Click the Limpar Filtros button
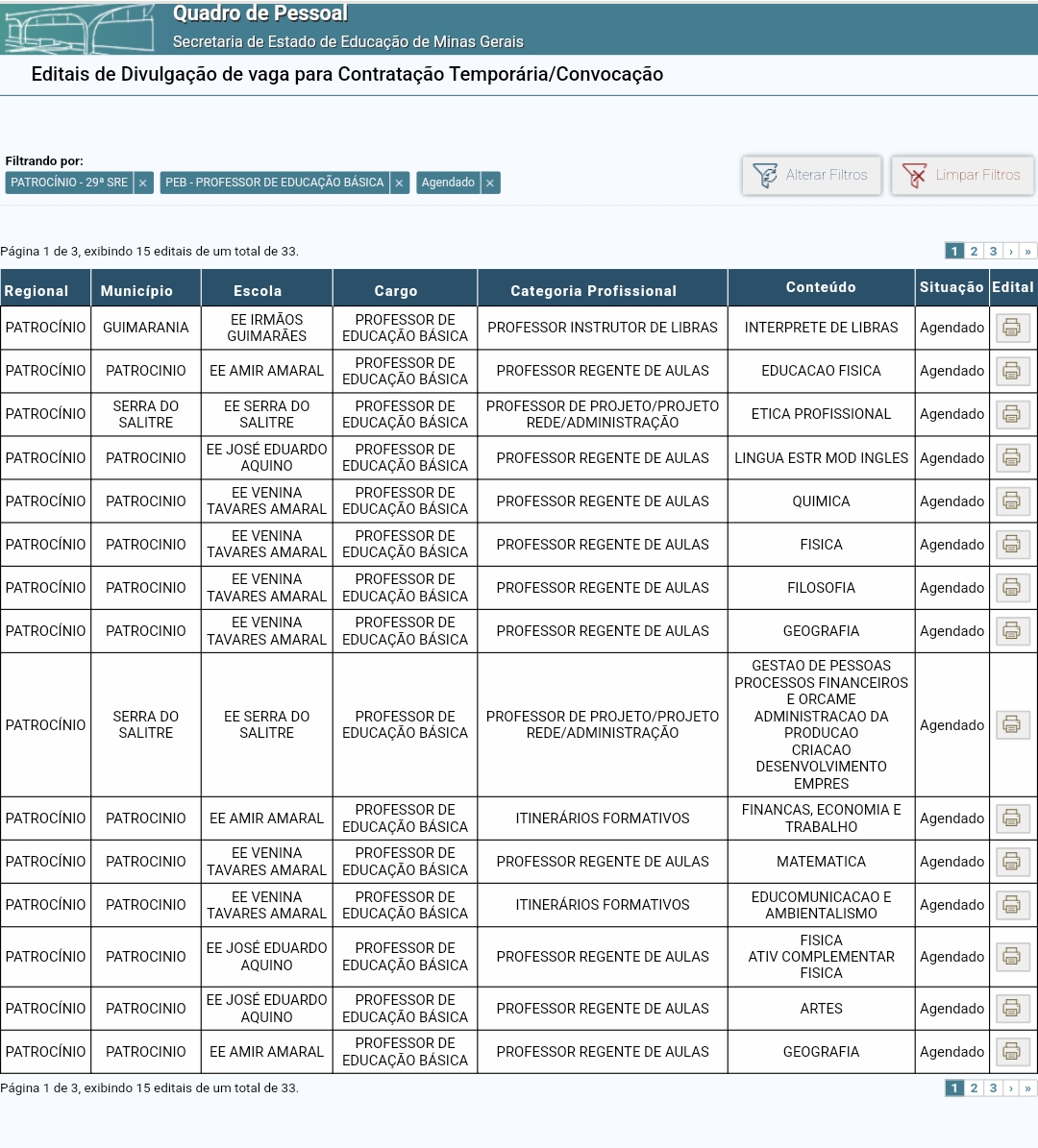 tap(963, 176)
